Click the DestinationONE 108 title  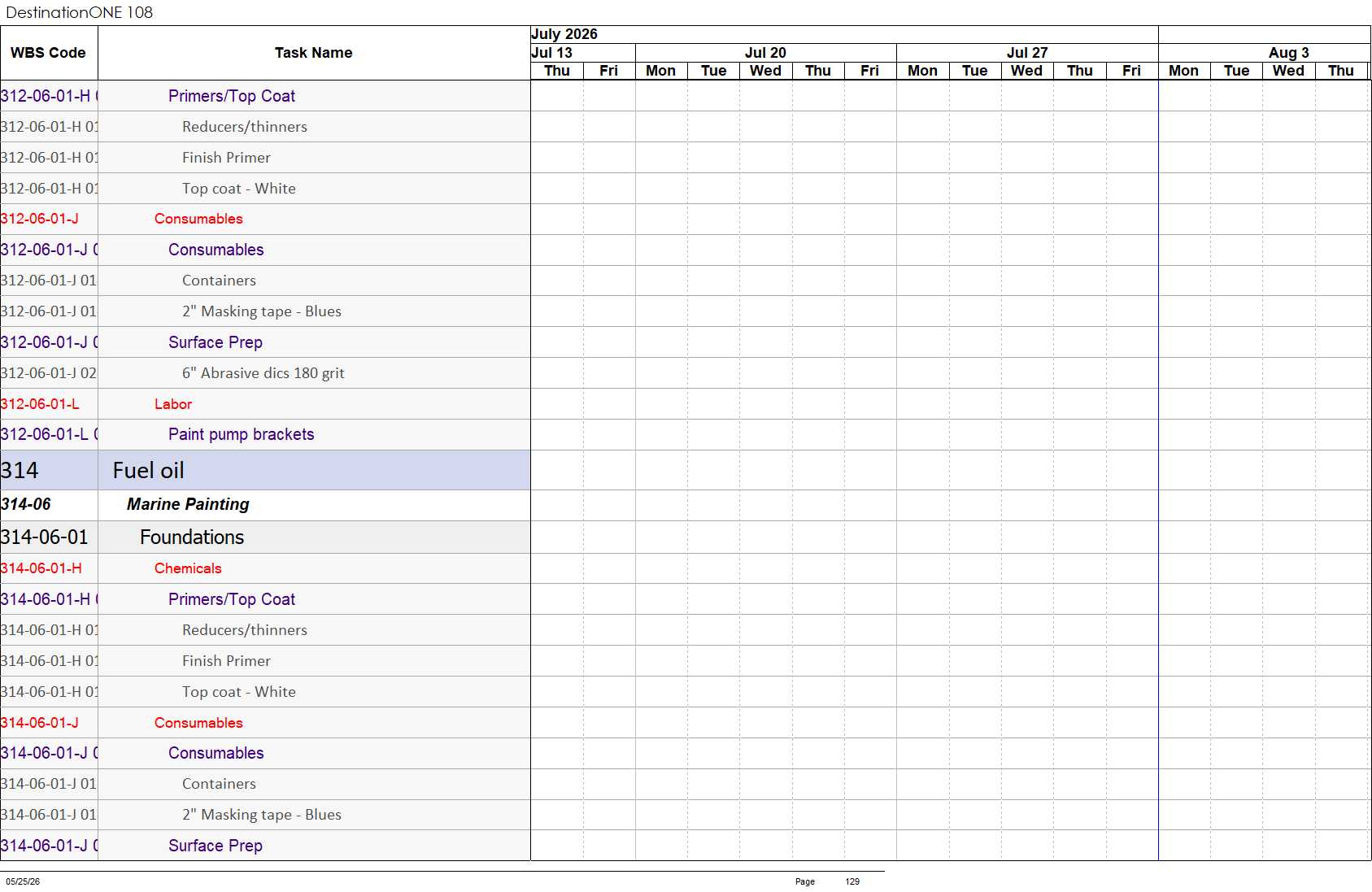click(79, 12)
